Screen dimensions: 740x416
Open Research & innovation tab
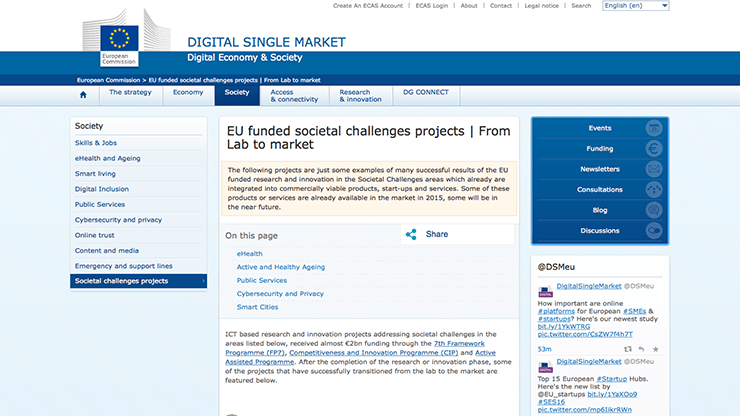[360, 96]
